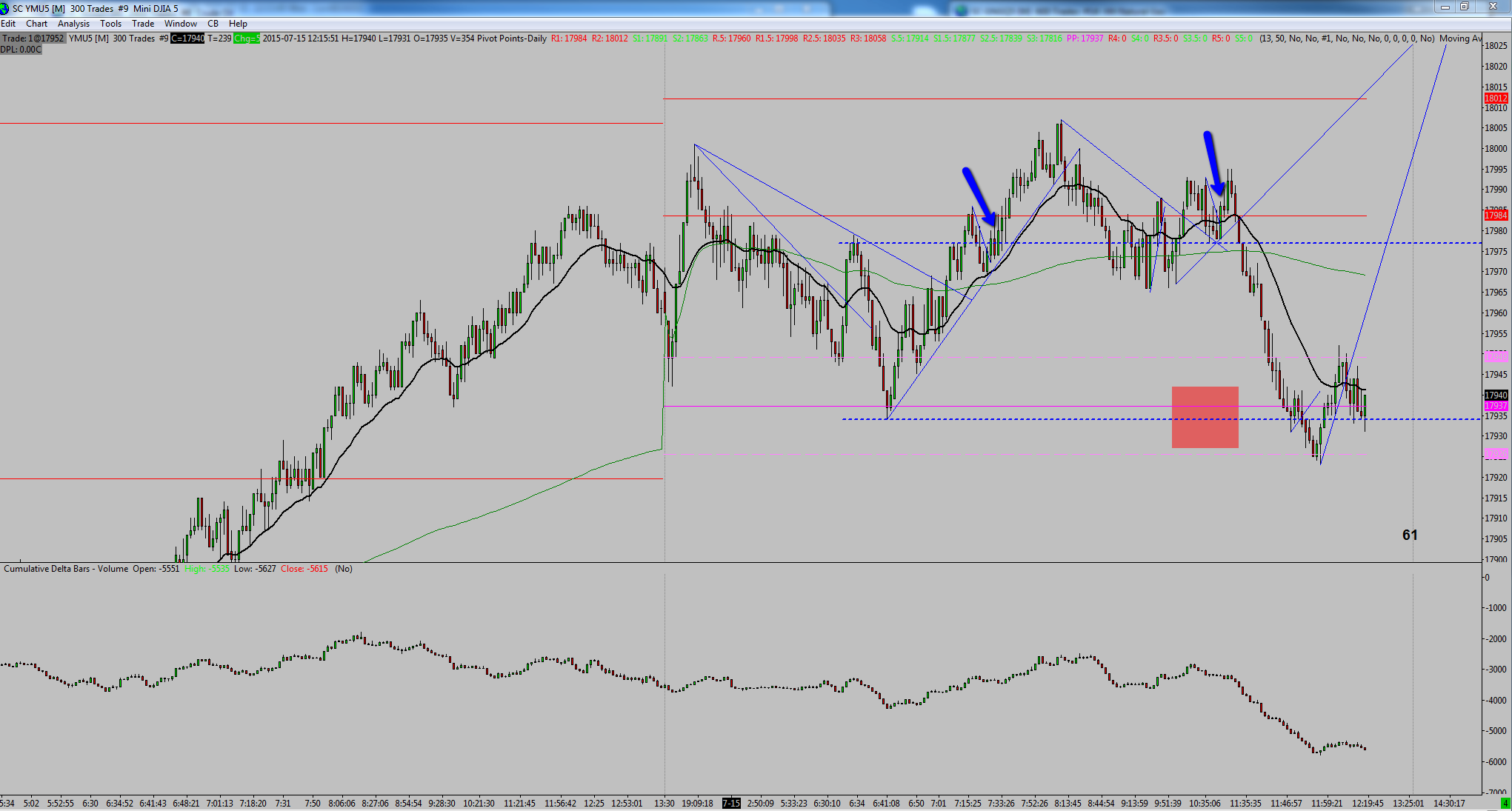
Task: Click the red 'Close: -5615' delta value
Action: tap(304, 569)
